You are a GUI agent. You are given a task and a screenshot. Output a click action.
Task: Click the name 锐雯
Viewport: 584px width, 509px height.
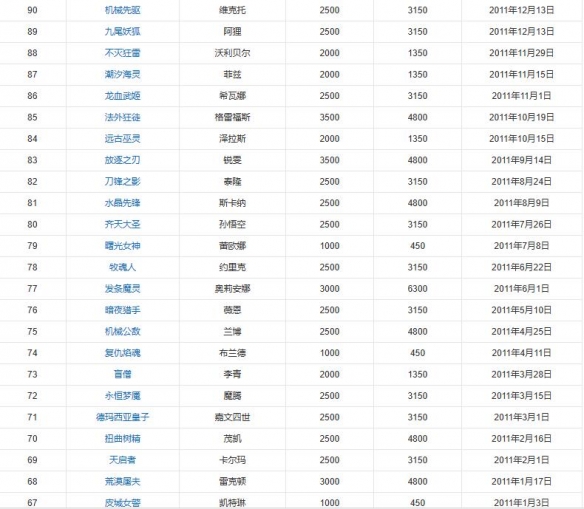pyautogui.click(x=232, y=160)
